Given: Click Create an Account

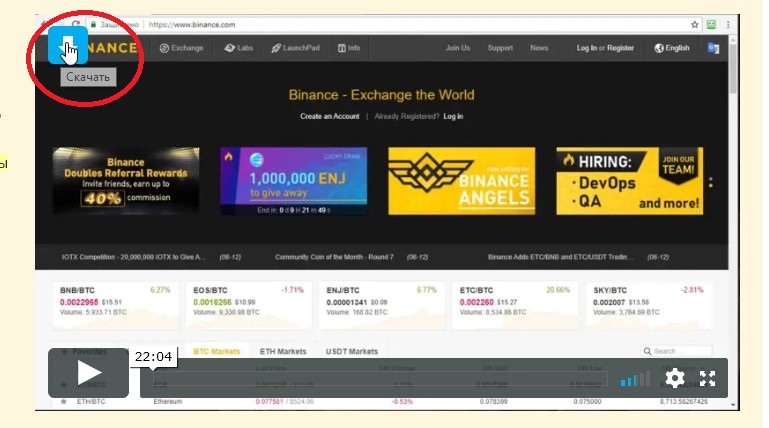Looking at the screenshot, I should 330,116.
